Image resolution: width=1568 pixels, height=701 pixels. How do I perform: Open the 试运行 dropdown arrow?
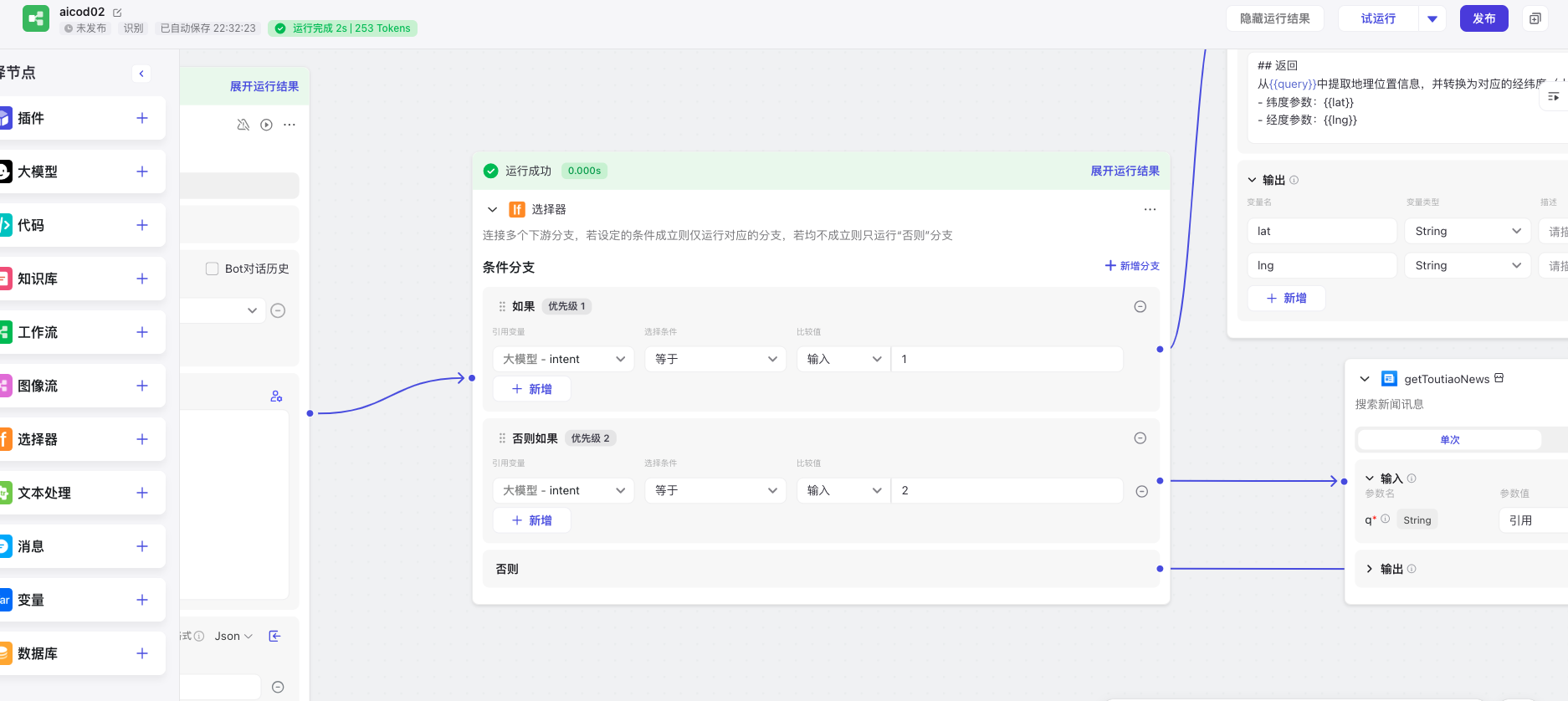[x=1432, y=18]
